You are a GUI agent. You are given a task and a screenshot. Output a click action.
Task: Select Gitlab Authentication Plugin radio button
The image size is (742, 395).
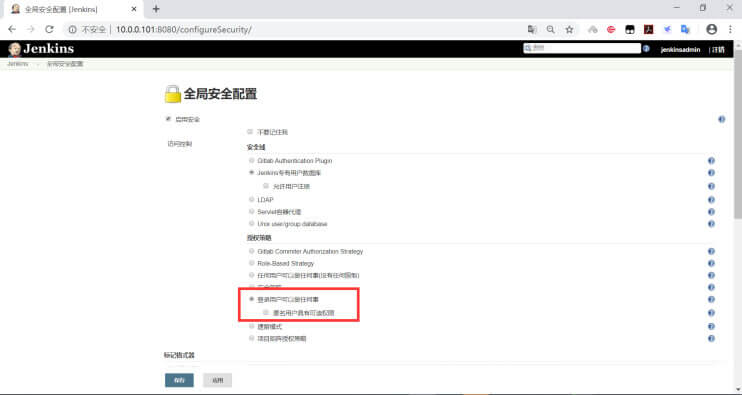coord(252,160)
